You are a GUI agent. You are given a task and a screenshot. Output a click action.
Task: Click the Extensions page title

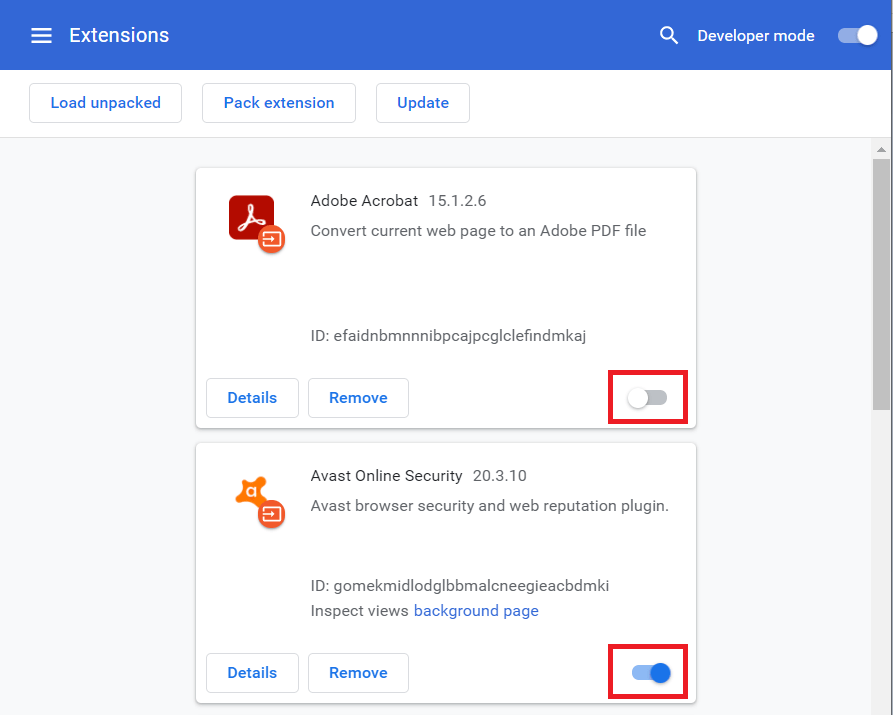pyautogui.click(x=119, y=35)
